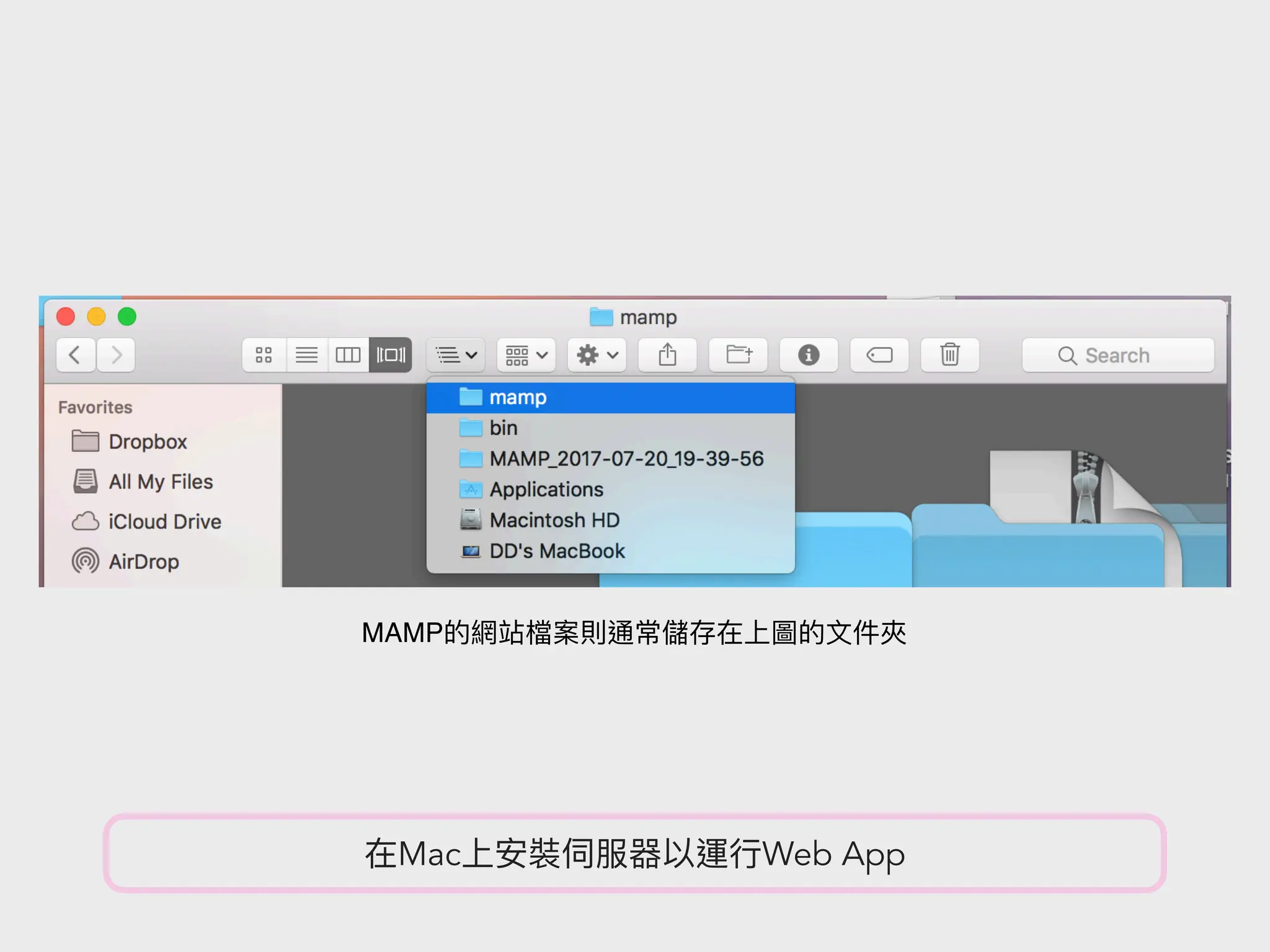Open All My Files in the sidebar
This screenshot has width=1270, height=952.
pyautogui.click(x=143, y=482)
